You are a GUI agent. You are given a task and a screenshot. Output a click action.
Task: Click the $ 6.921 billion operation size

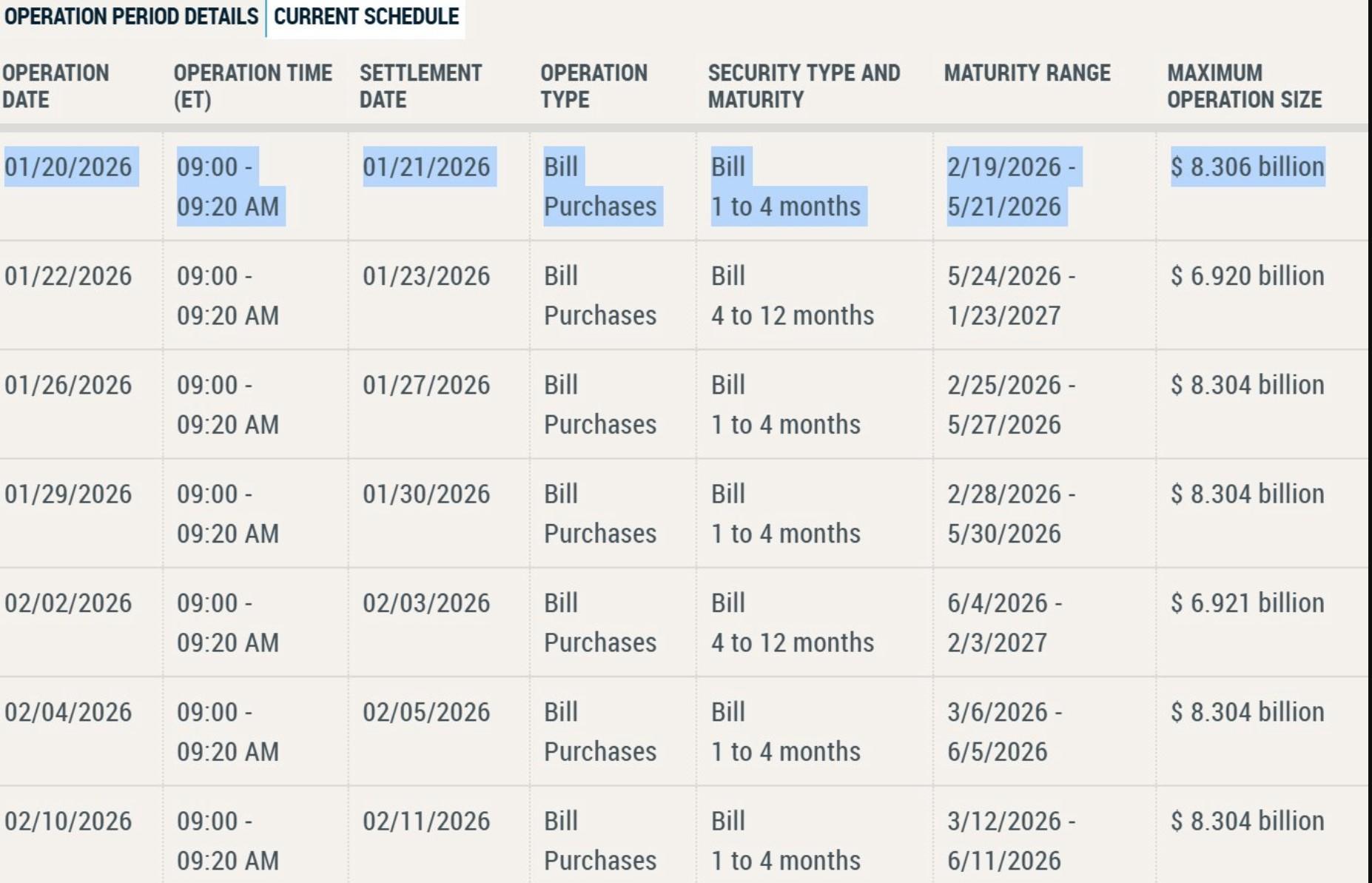coord(1247,603)
